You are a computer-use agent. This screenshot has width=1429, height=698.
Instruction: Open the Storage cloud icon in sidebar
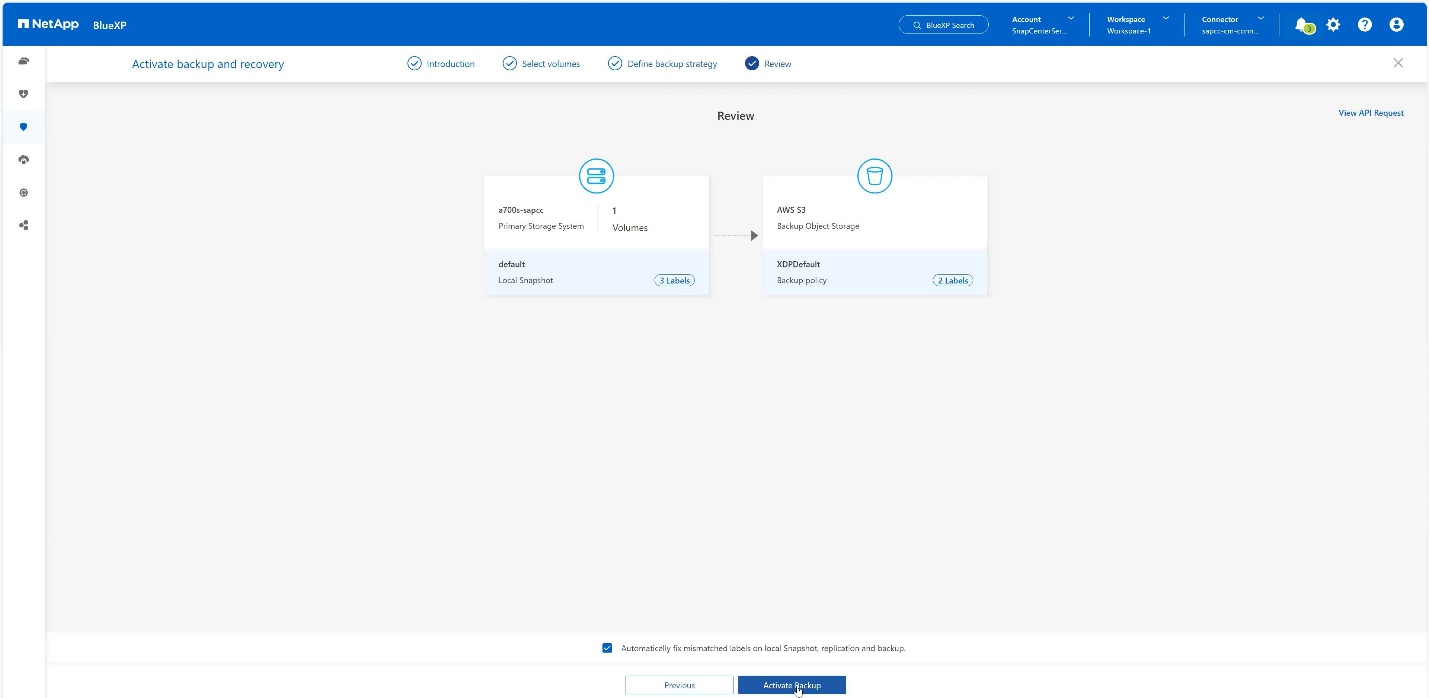click(x=24, y=61)
